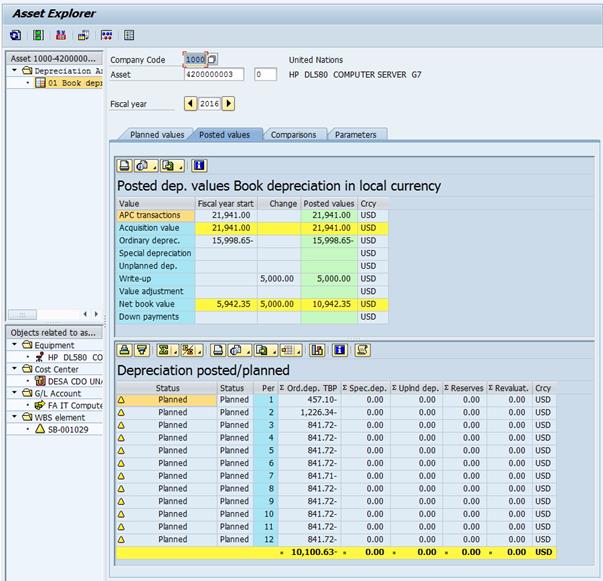
Task: Click the sort ascending icon in depreciation toolbar
Action: click(x=125, y=350)
